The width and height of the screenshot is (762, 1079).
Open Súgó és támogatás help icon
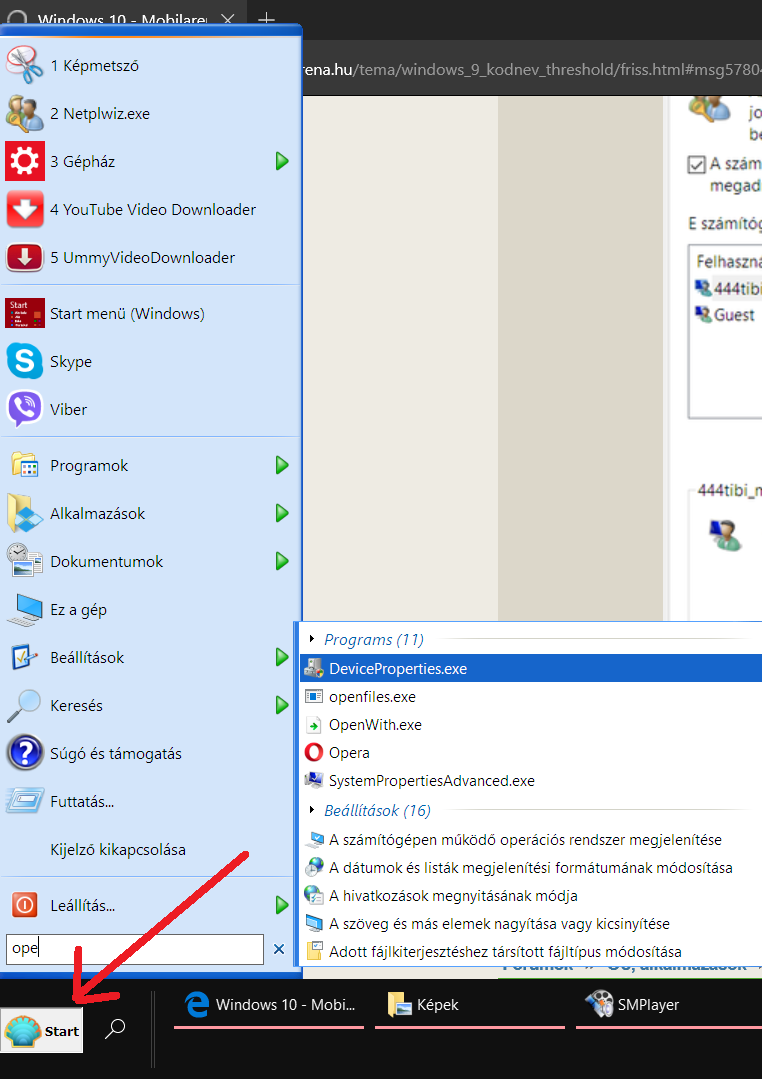pos(25,754)
